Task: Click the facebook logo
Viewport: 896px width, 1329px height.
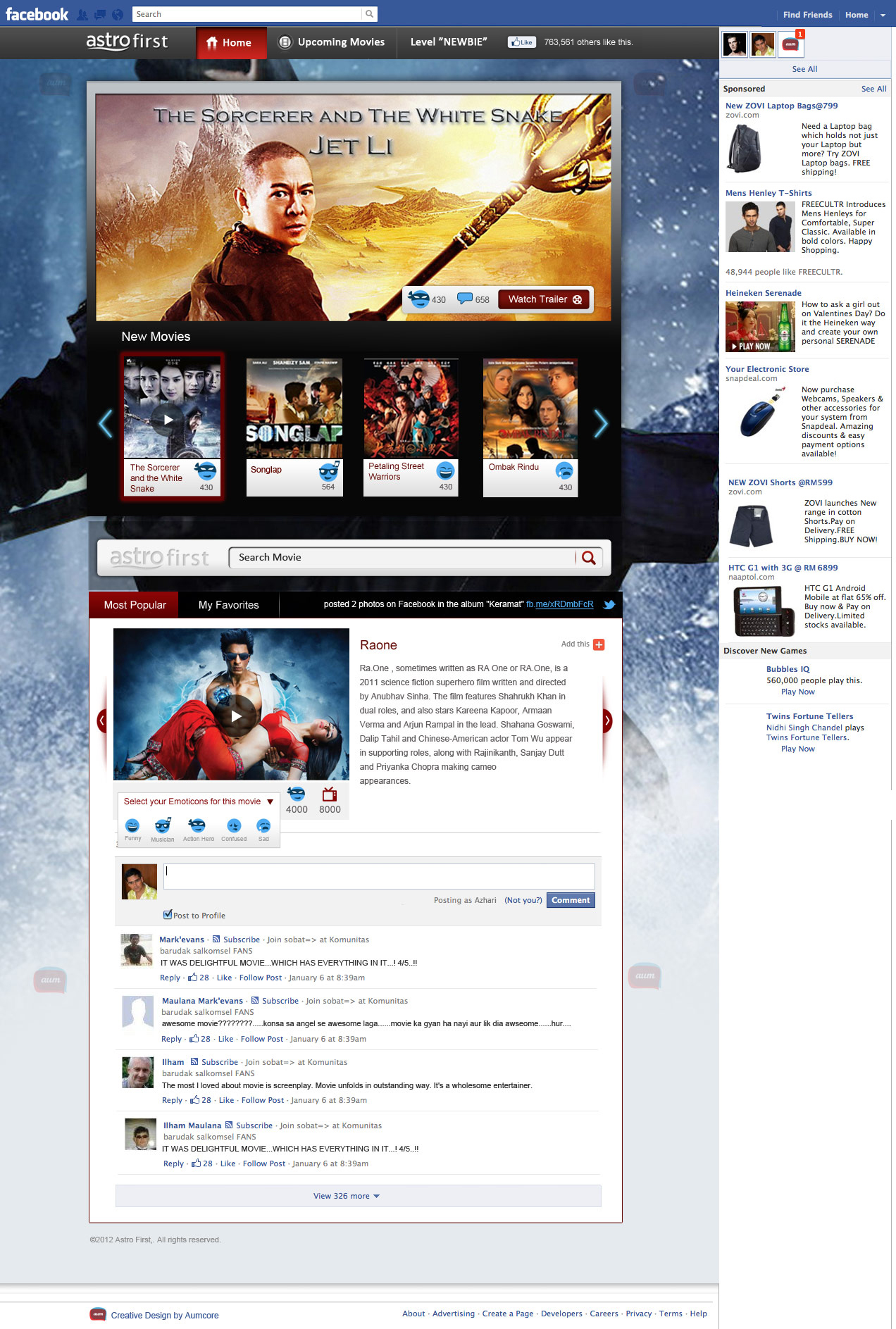Action: [37, 14]
